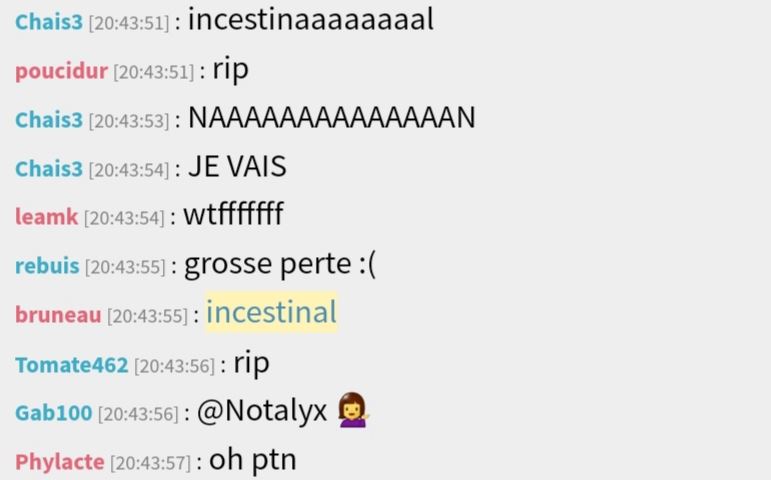
Task: Open Phylacte user profile
Action: click(x=59, y=462)
